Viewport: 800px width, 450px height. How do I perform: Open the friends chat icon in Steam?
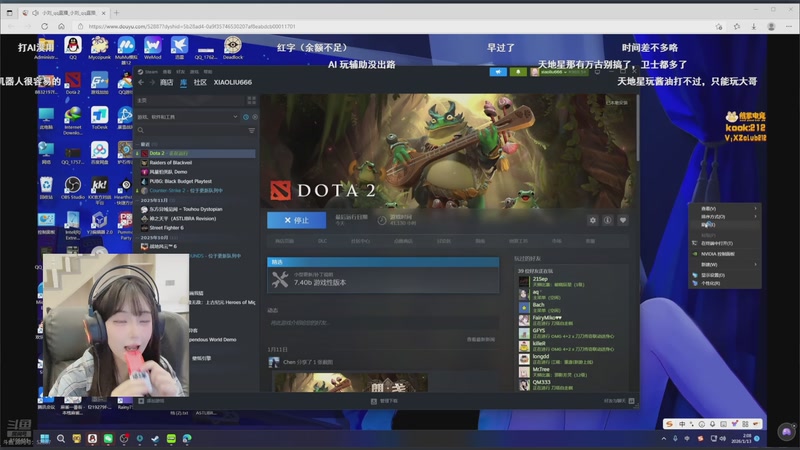click(631, 401)
